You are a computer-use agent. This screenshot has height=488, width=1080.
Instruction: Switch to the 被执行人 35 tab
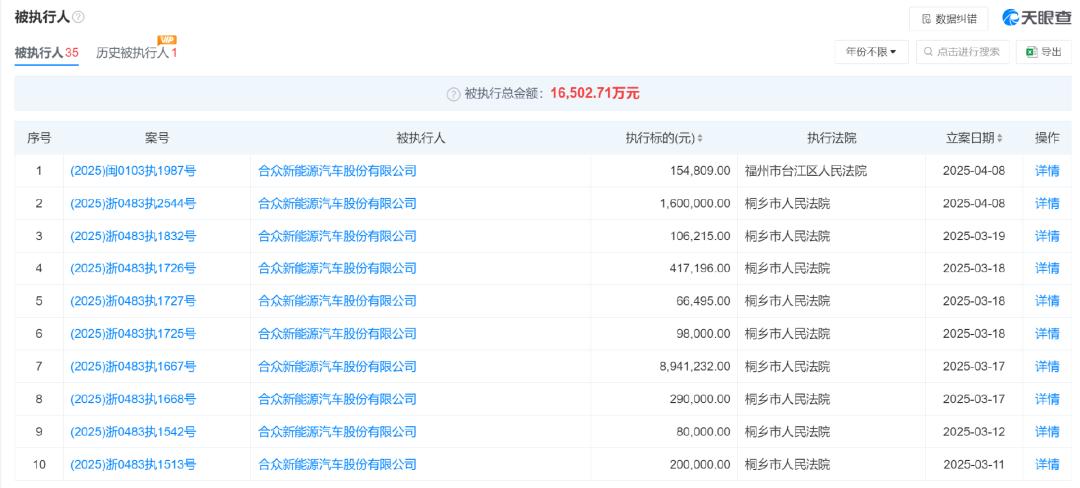point(46,53)
